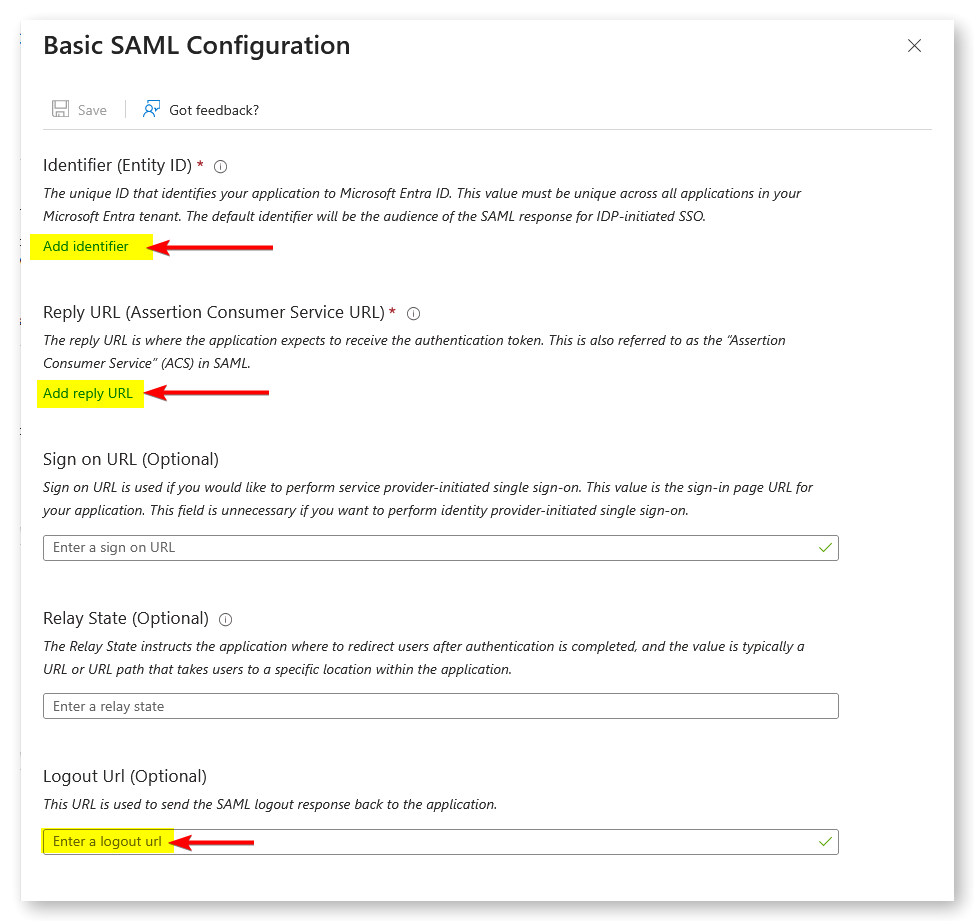Viewport: 974px width, 921px height.
Task: Select the Basic SAML Configuration heading
Action: click(x=196, y=46)
